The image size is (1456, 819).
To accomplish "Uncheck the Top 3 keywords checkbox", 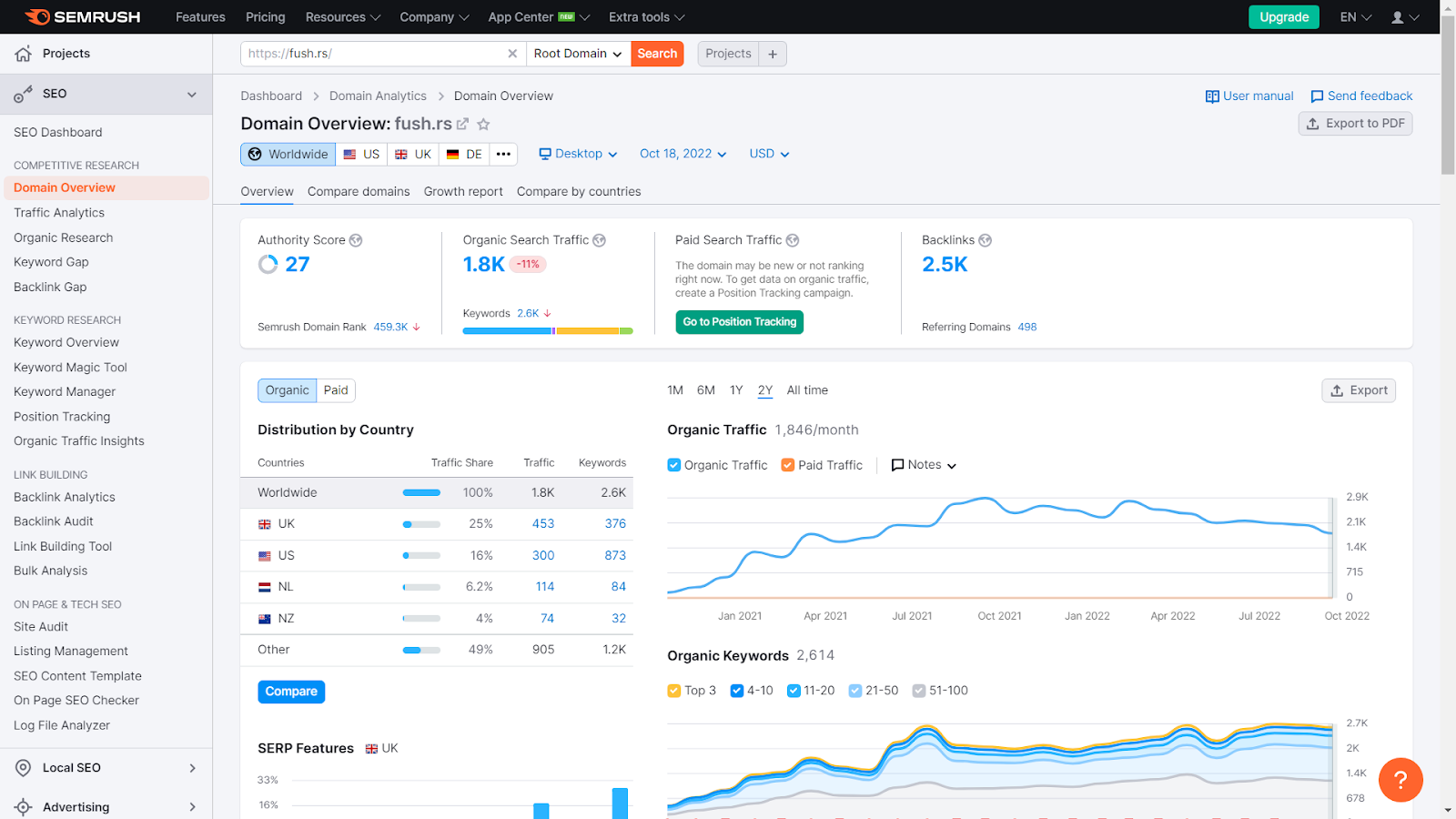I will [674, 691].
